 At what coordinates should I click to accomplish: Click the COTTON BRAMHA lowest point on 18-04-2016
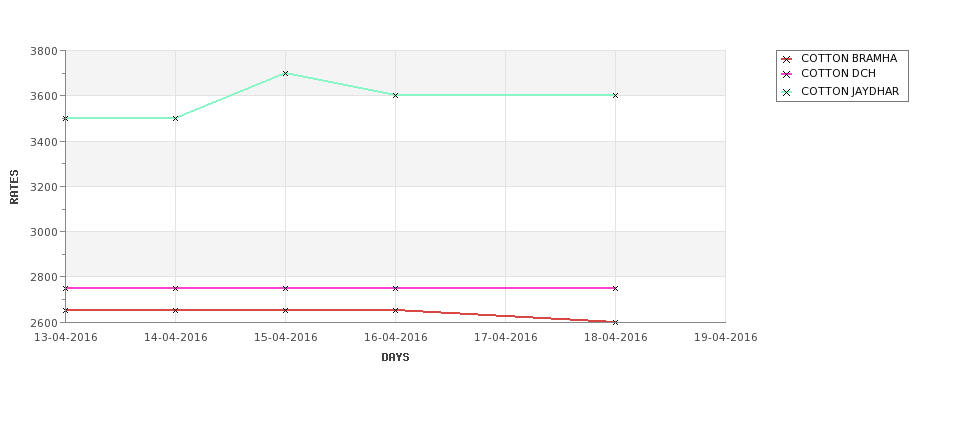click(x=616, y=322)
